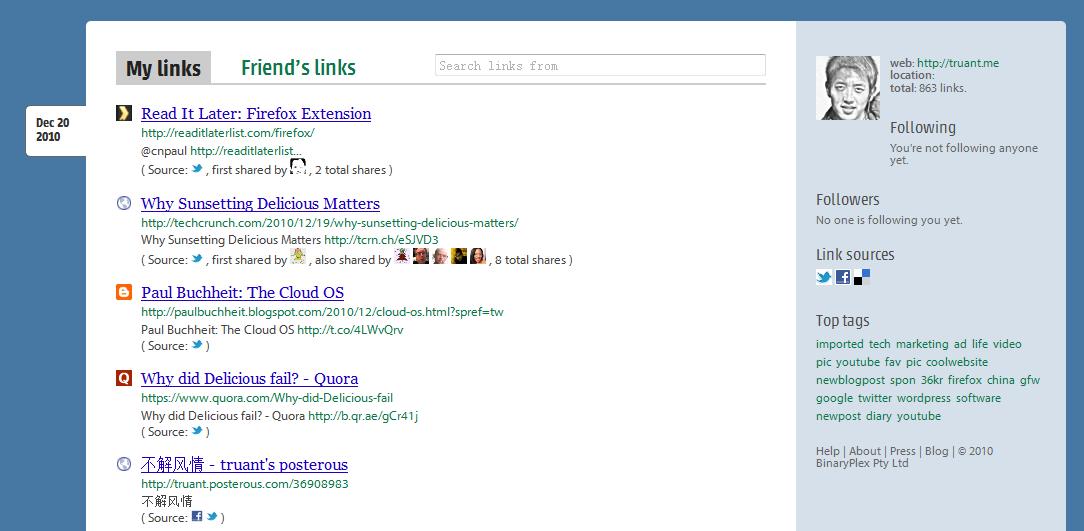
Task: Click third 'also shared by' avatar in Sunsetting entry
Action: (x=440, y=256)
